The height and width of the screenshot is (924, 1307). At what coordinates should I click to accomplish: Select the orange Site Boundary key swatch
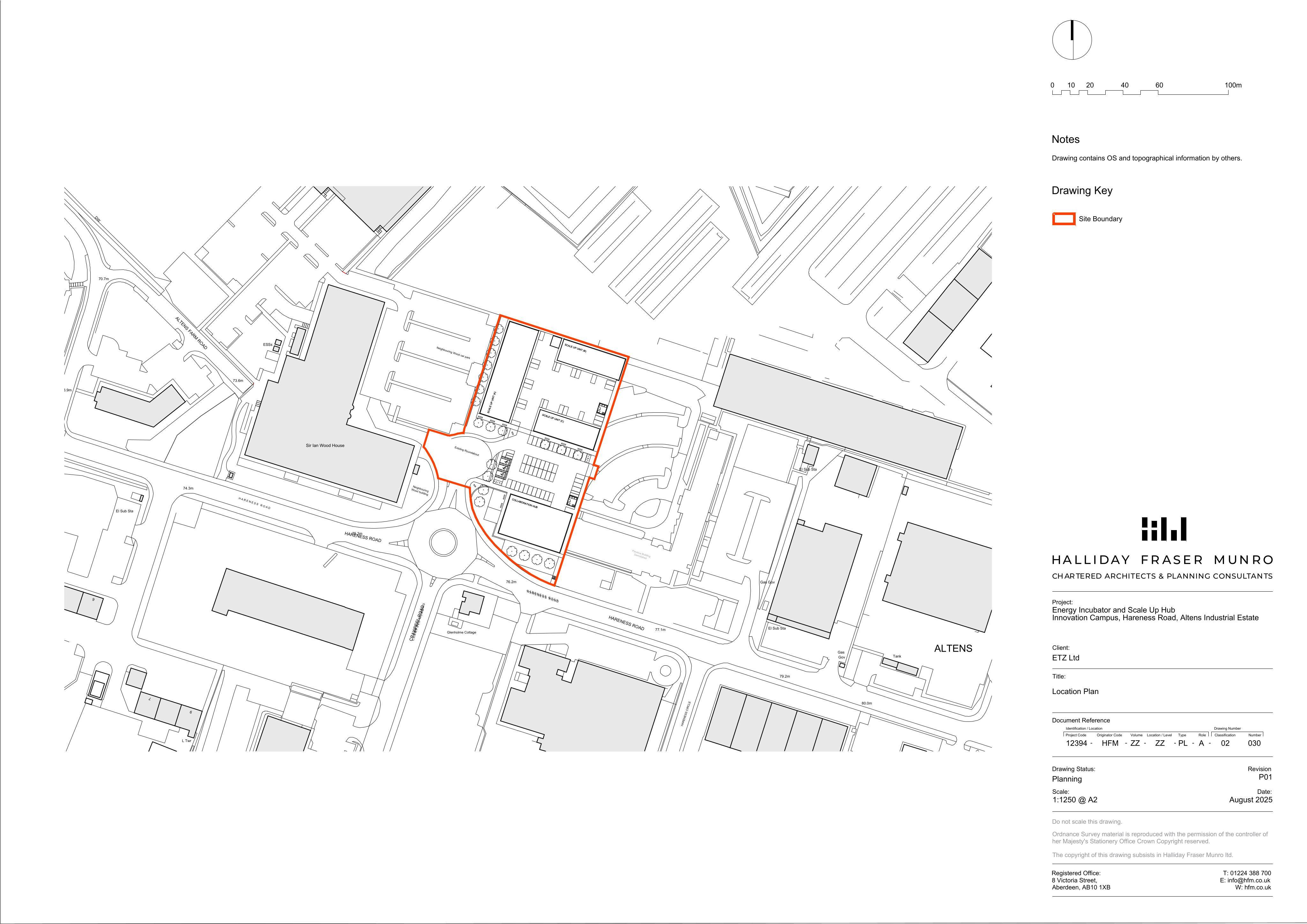[x=1063, y=219]
